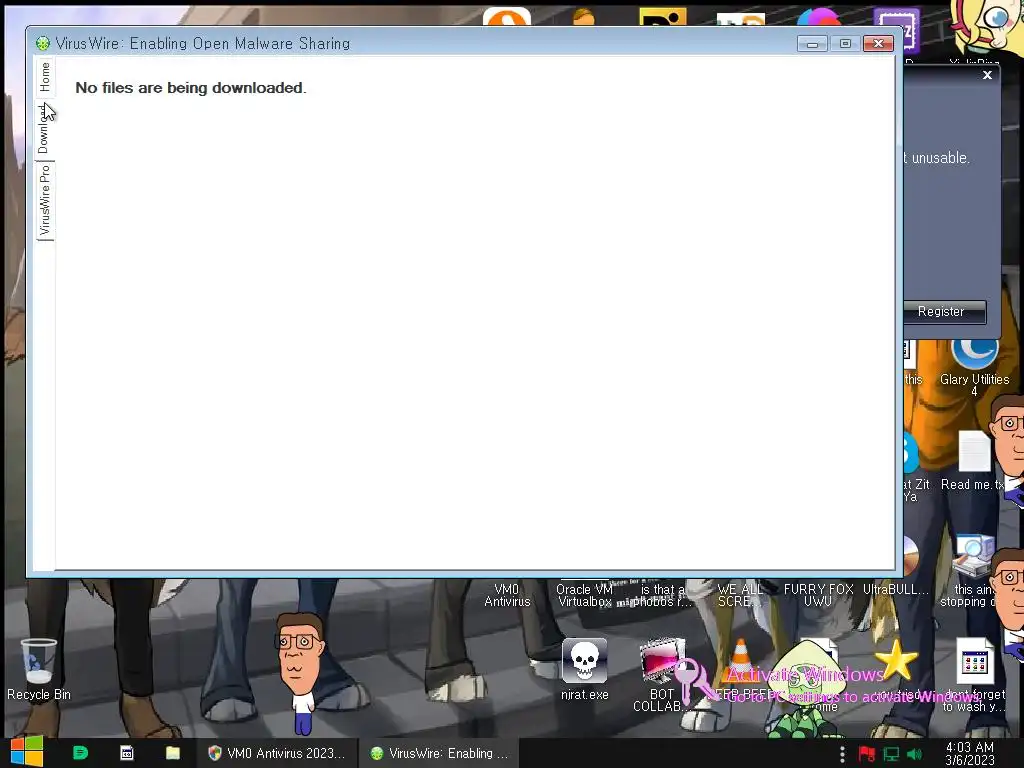The image size is (1024, 768).
Task: Open the calendar taskbar icon
Action: [127, 753]
